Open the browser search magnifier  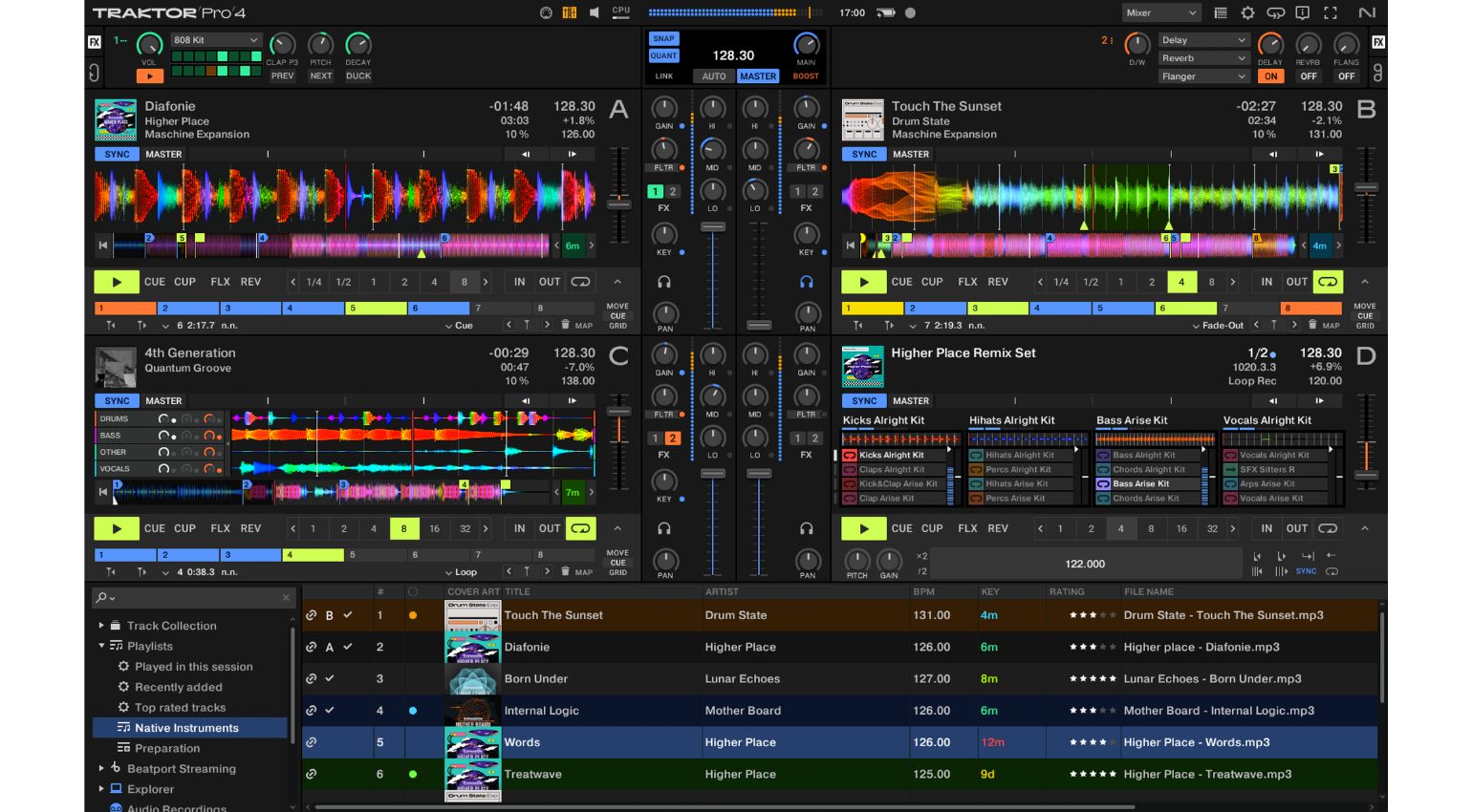point(101,597)
